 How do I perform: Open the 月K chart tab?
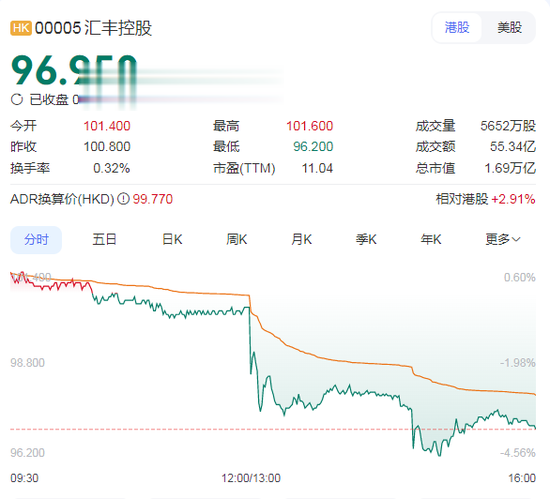302,240
